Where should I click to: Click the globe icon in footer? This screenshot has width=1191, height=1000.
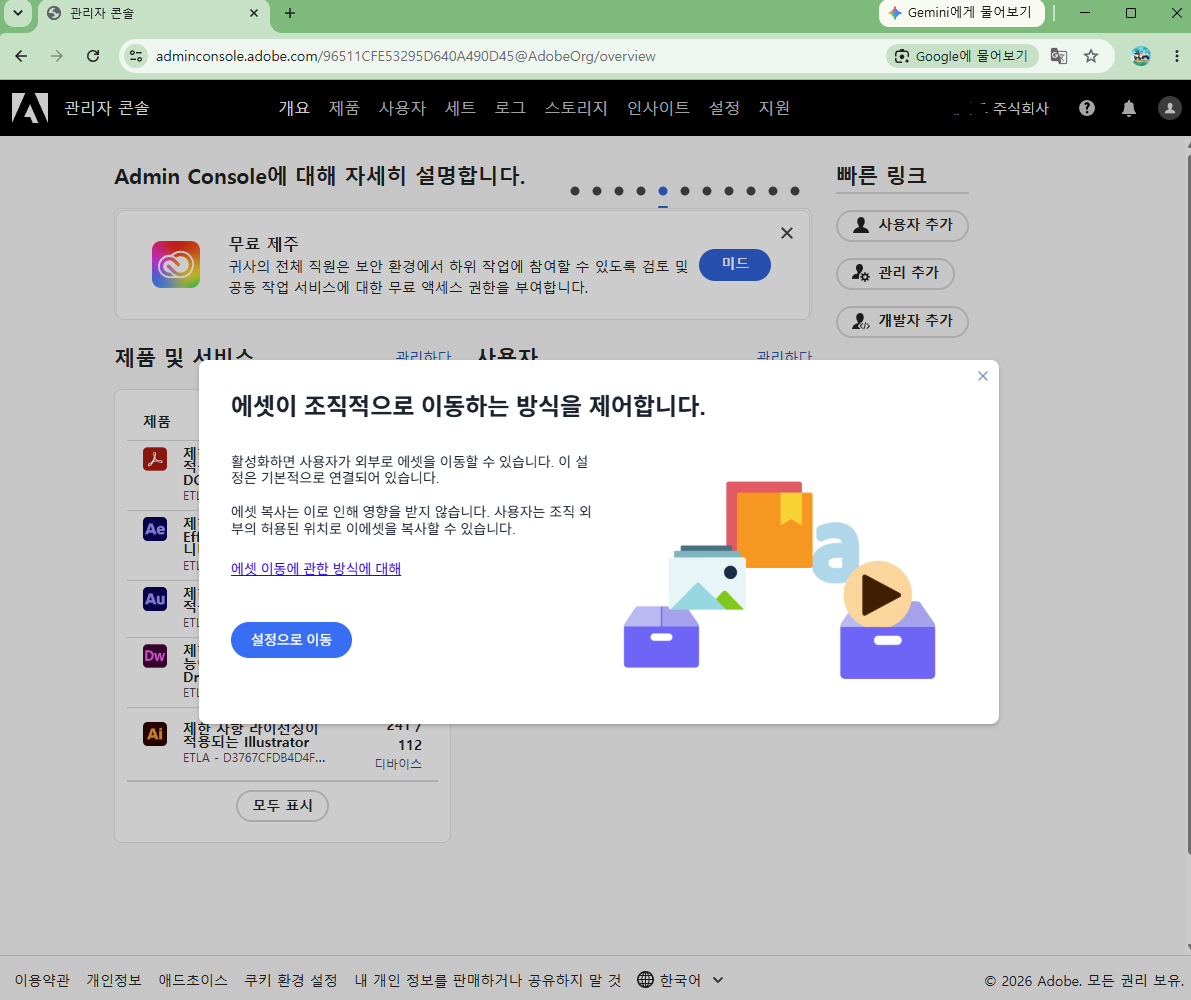pyautogui.click(x=645, y=979)
